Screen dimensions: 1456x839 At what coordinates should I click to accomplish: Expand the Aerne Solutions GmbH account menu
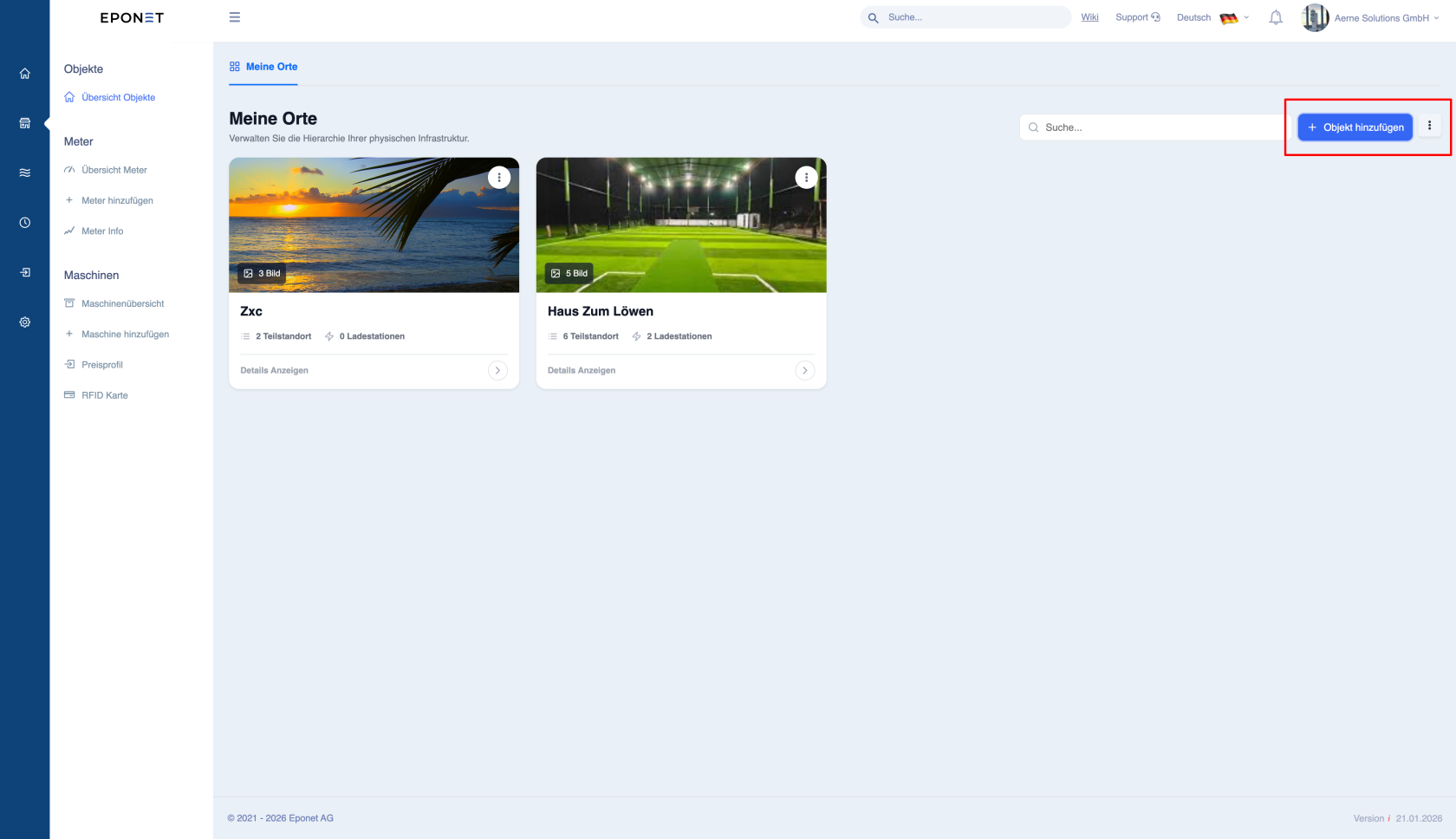pos(1386,18)
